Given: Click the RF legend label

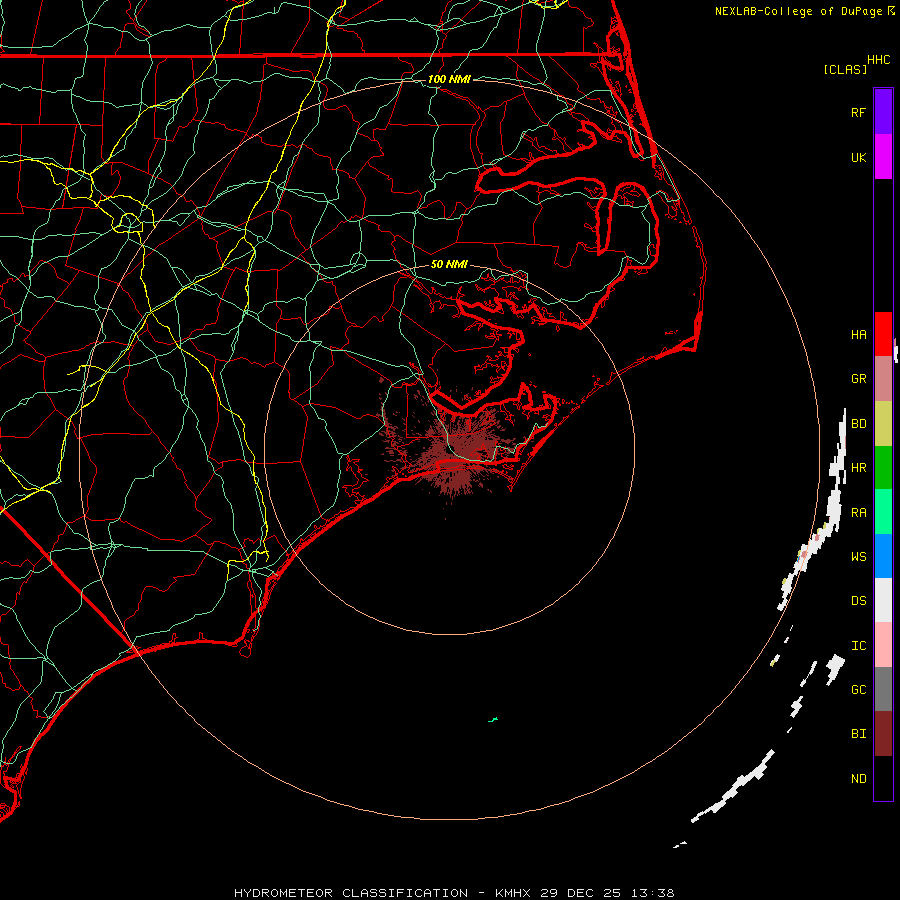Looking at the screenshot, I should pyautogui.click(x=858, y=112).
